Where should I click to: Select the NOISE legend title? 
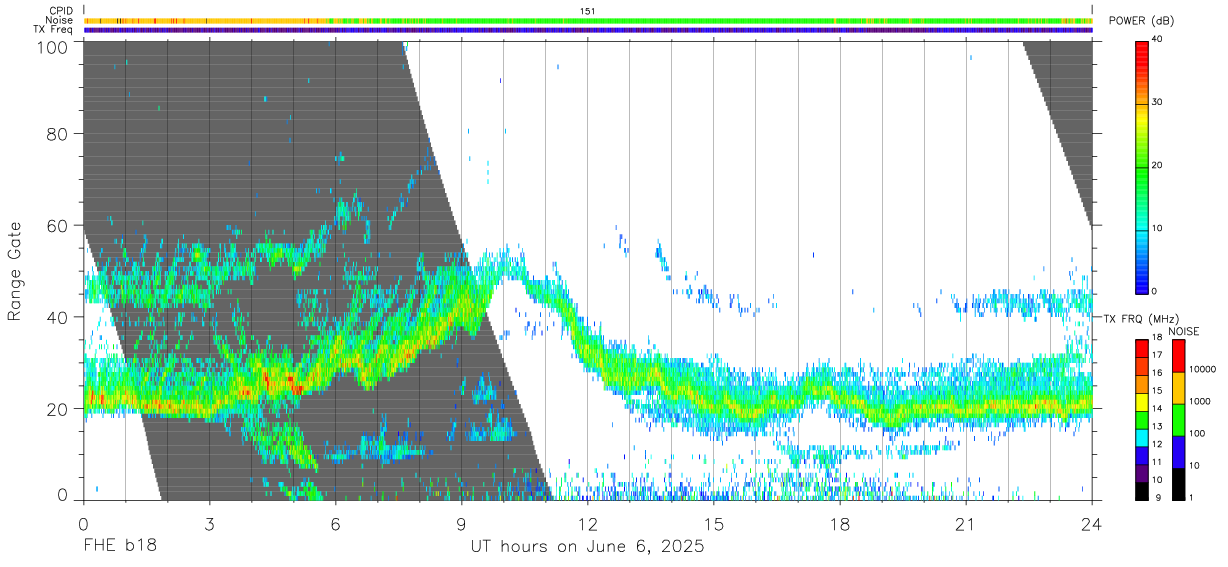click(x=1184, y=331)
